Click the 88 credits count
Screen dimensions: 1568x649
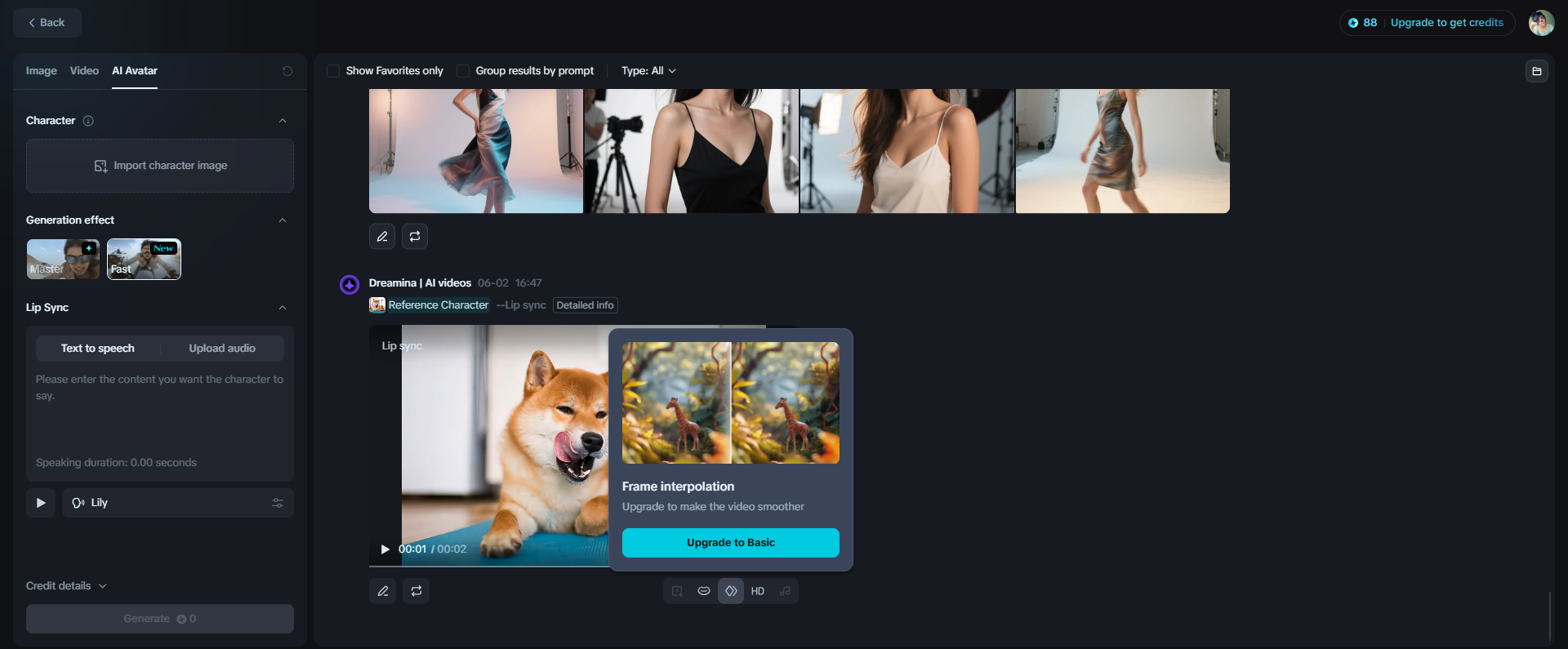(x=1370, y=23)
